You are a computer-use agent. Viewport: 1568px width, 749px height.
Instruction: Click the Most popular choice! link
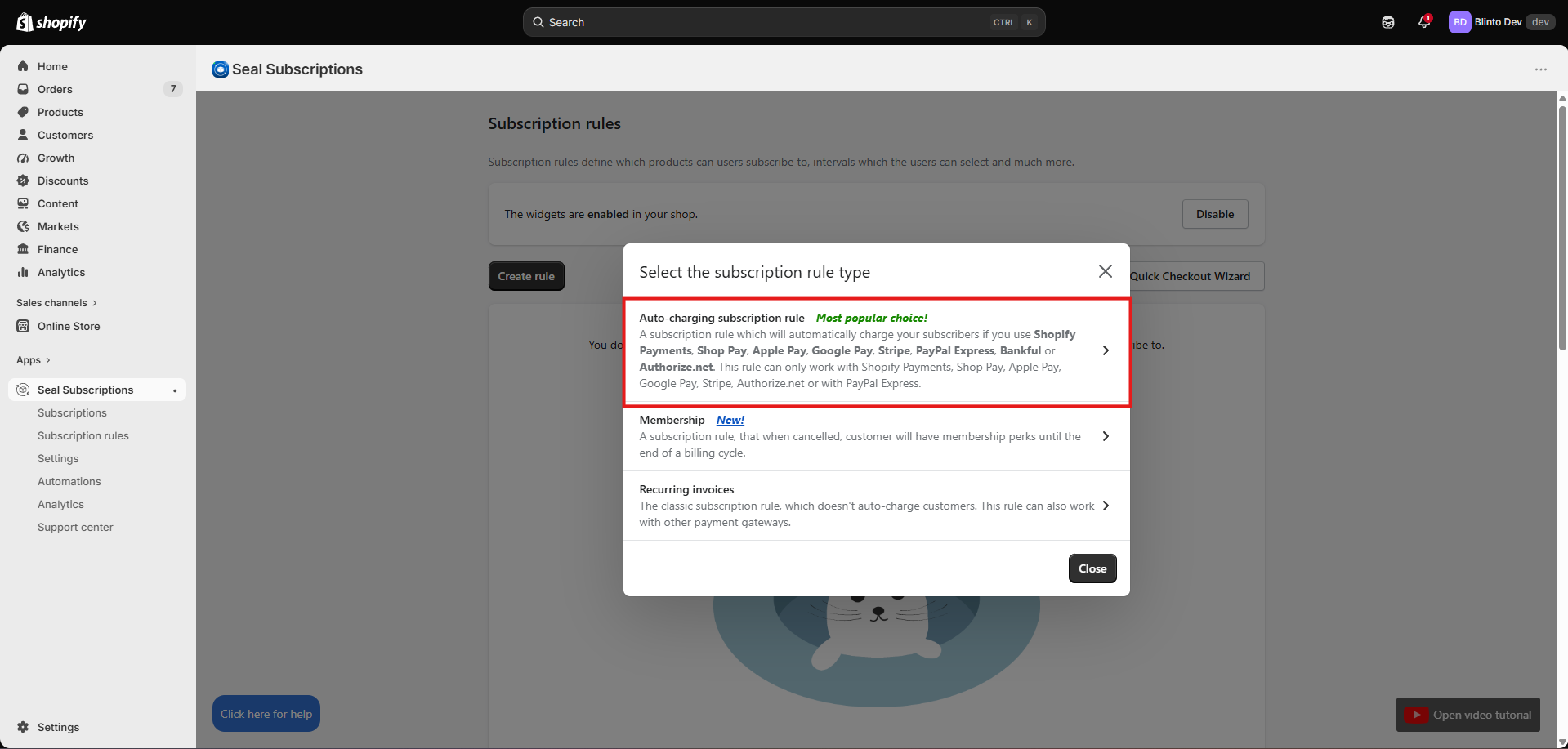(x=872, y=318)
